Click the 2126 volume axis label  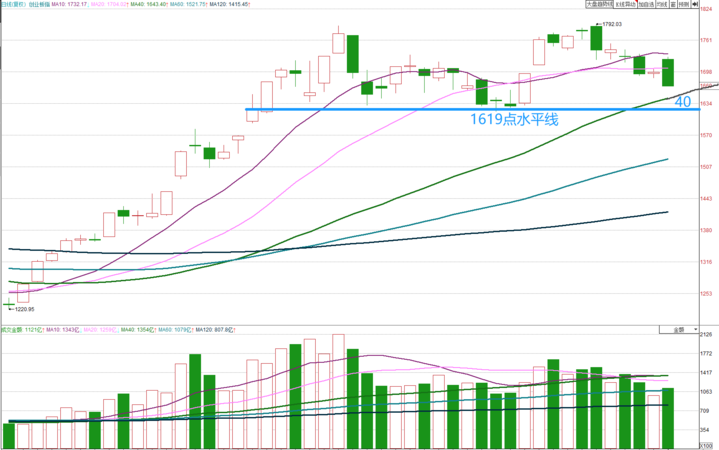pyautogui.click(x=707, y=334)
